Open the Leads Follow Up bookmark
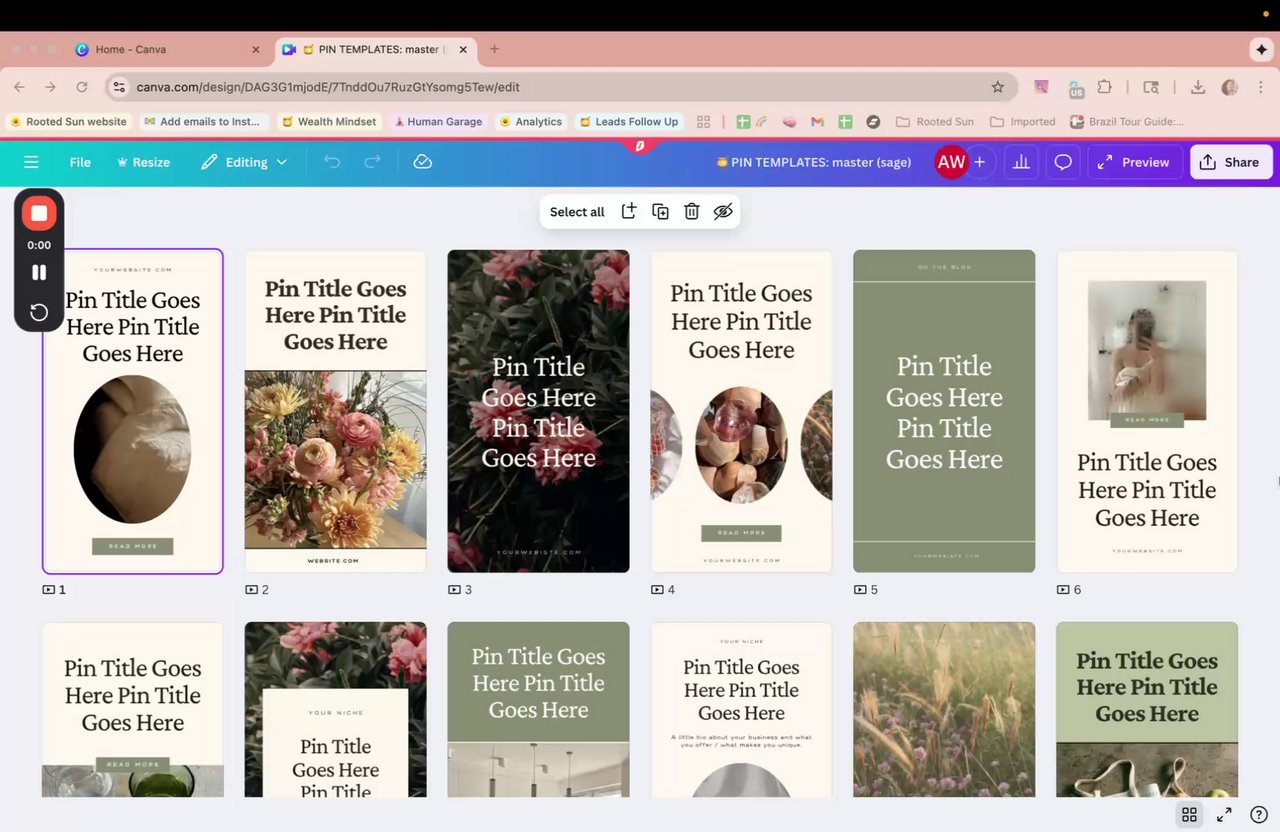The height and width of the screenshot is (832, 1280). coord(628,122)
